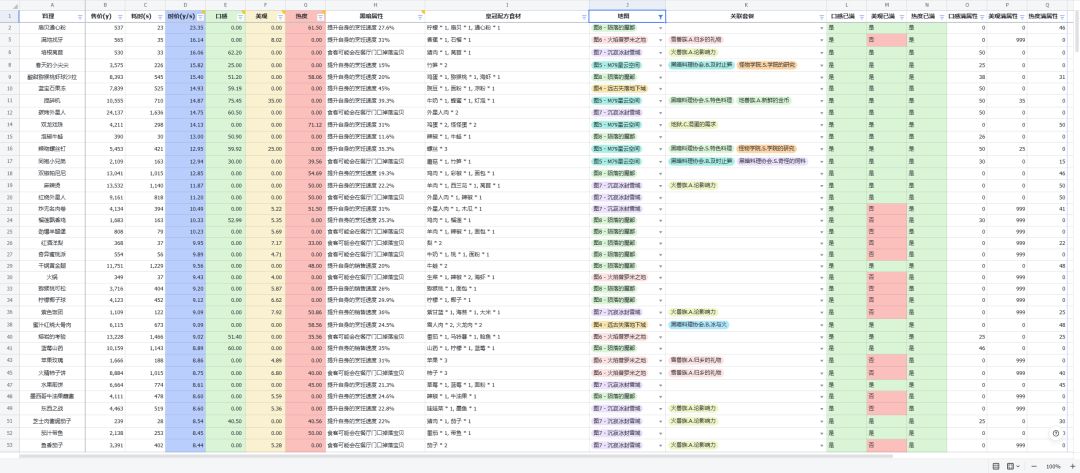Open filter icon on 皇冠配方食材 header
The image size is (1080, 473).
[584, 16]
